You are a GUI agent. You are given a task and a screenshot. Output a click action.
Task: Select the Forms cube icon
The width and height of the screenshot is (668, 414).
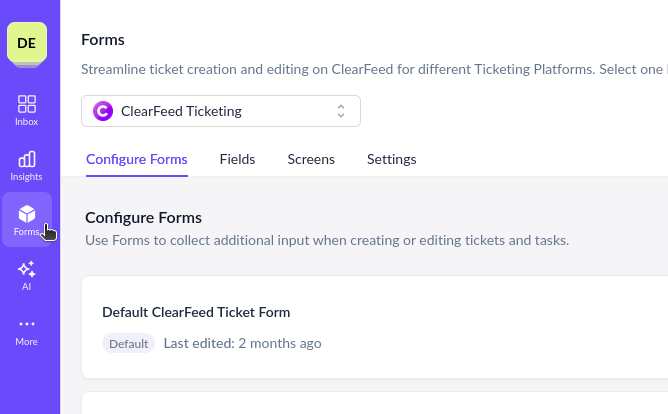pos(27,214)
